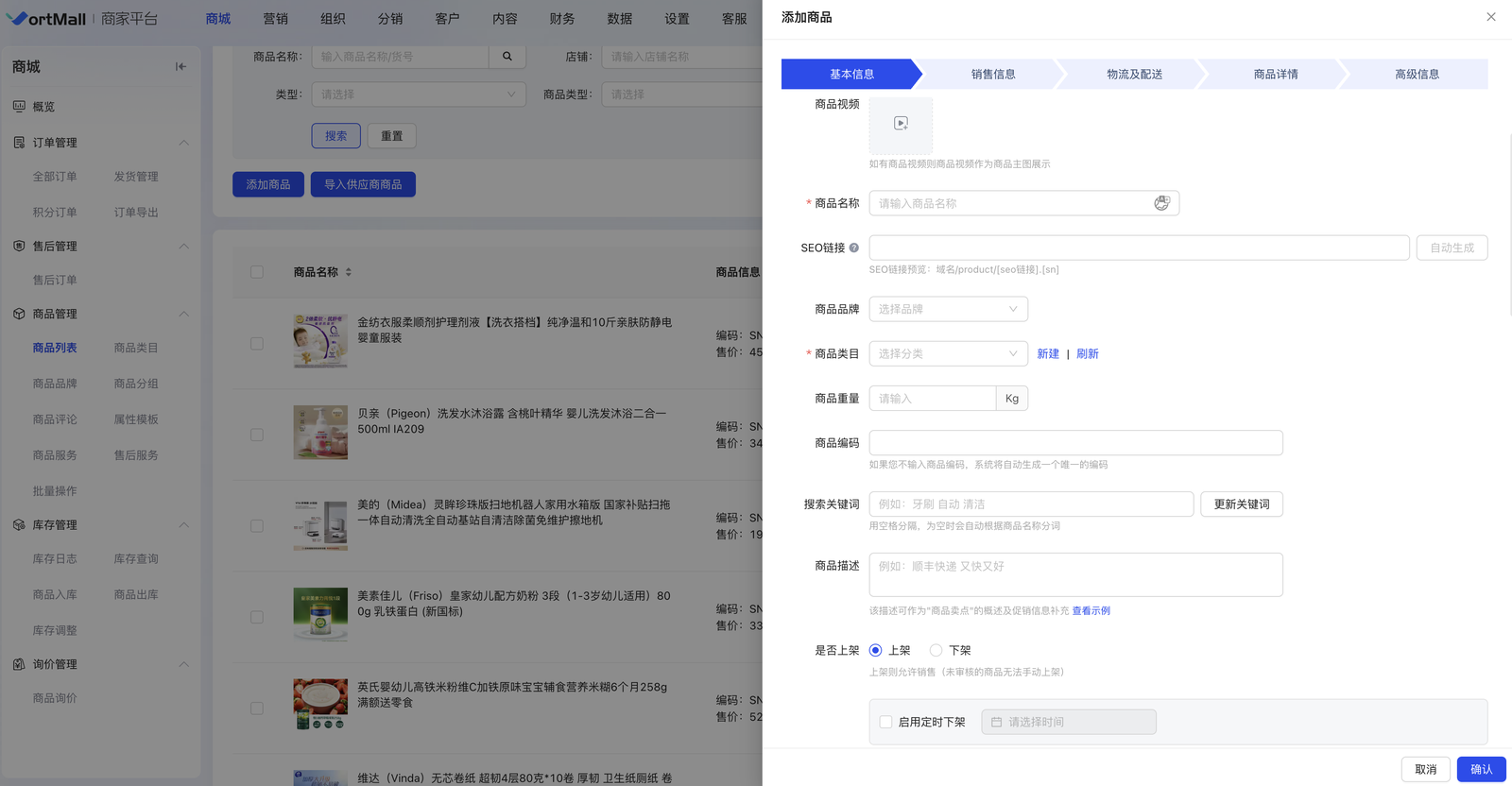The height and width of the screenshot is (786, 1512).
Task: Collapse the sidebar using the collapse icon
Action: pos(180,67)
